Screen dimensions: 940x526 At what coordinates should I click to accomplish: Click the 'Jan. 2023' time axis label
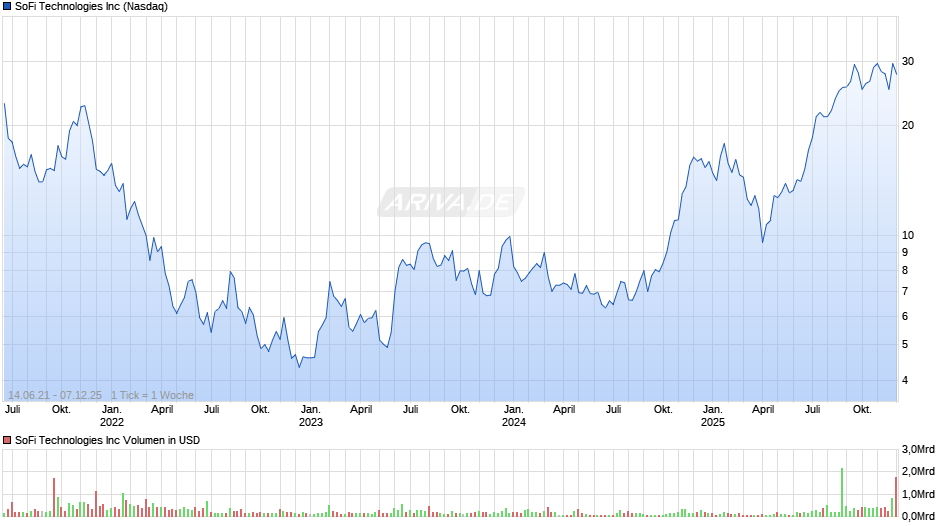[311, 416]
